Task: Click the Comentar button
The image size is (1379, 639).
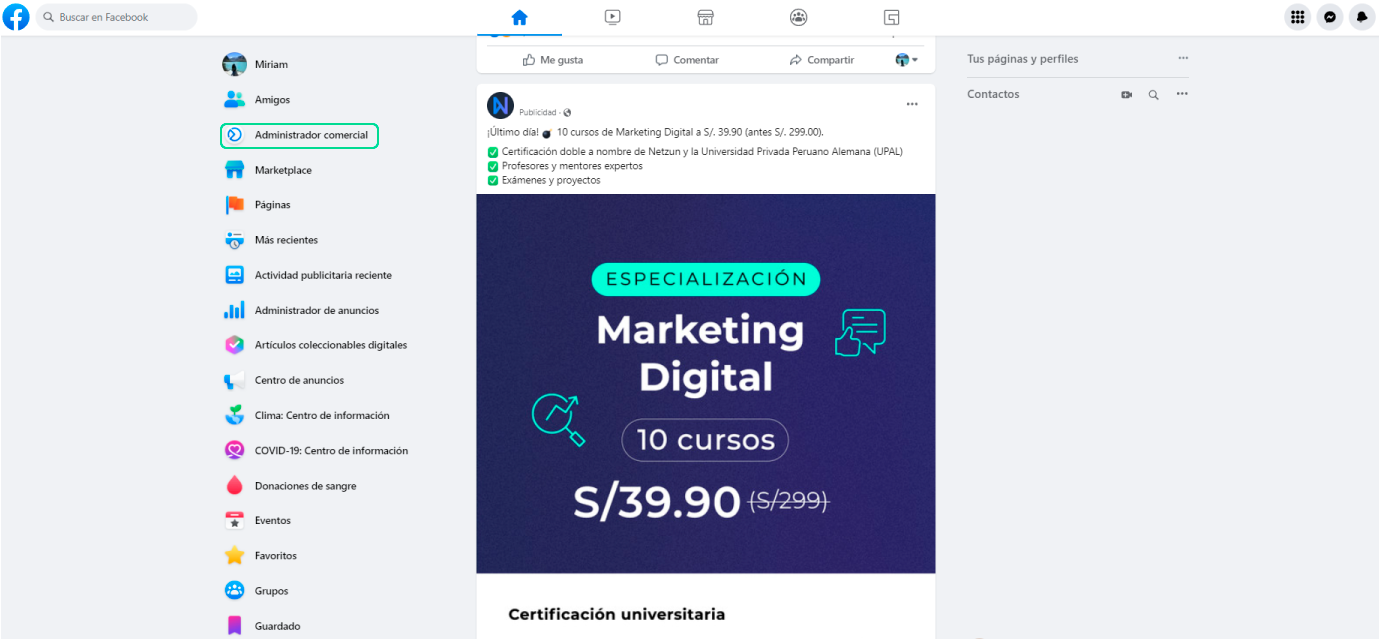Action: [687, 60]
